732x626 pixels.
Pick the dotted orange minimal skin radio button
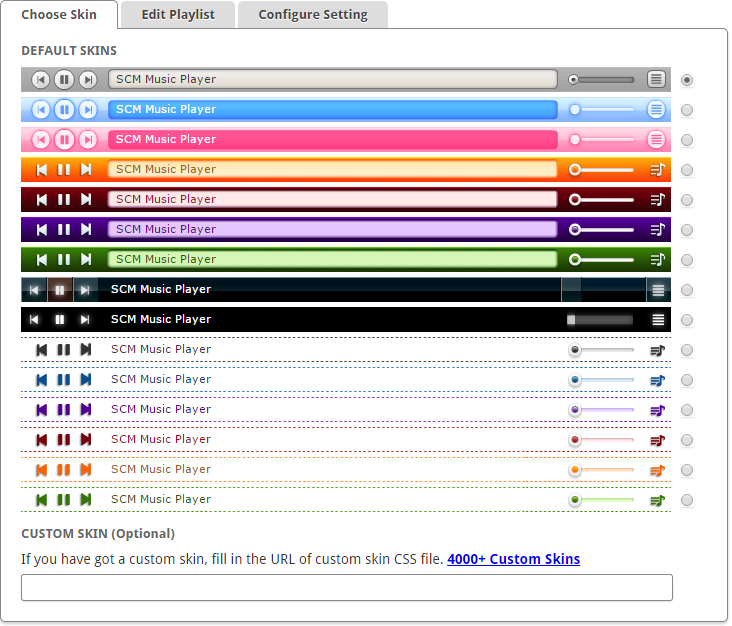(687, 470)
